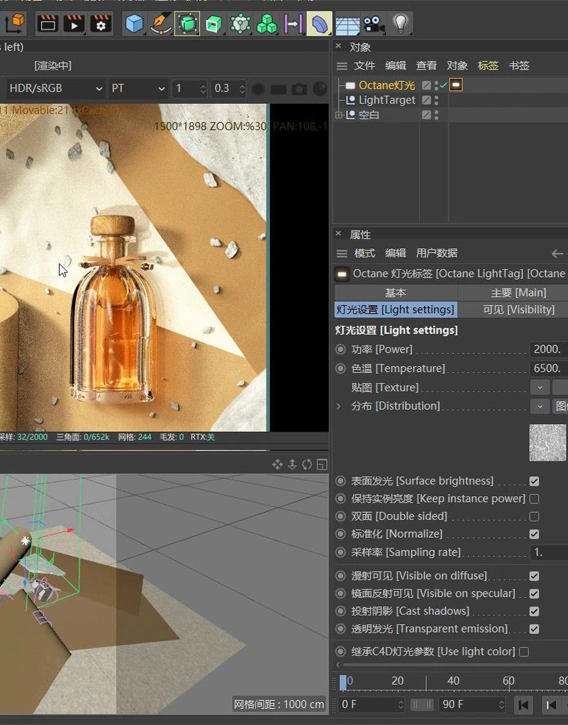Open the Objects panel hamburger menu
The image size is (568, 725).
[342, 66]
